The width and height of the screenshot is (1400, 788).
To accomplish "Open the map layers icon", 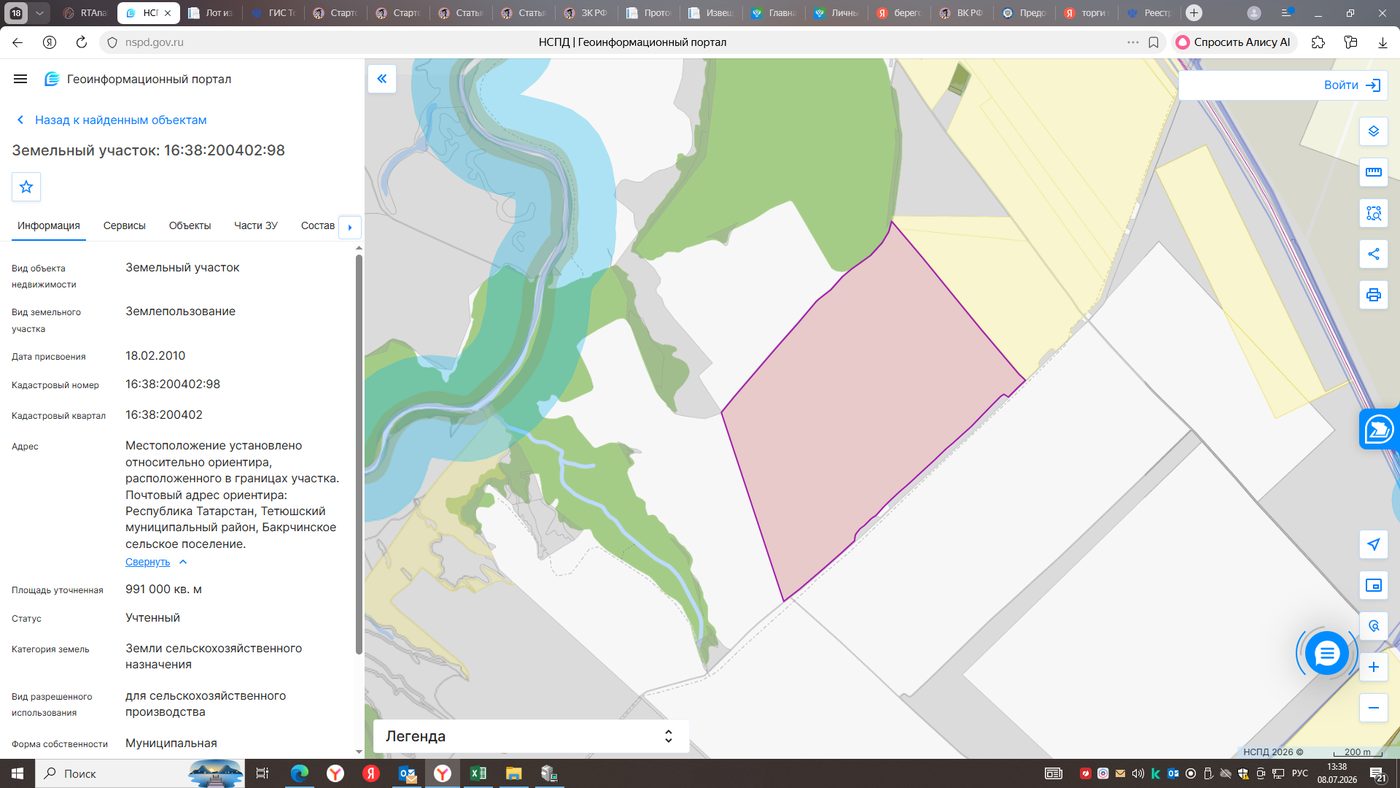I will 1373,132.
